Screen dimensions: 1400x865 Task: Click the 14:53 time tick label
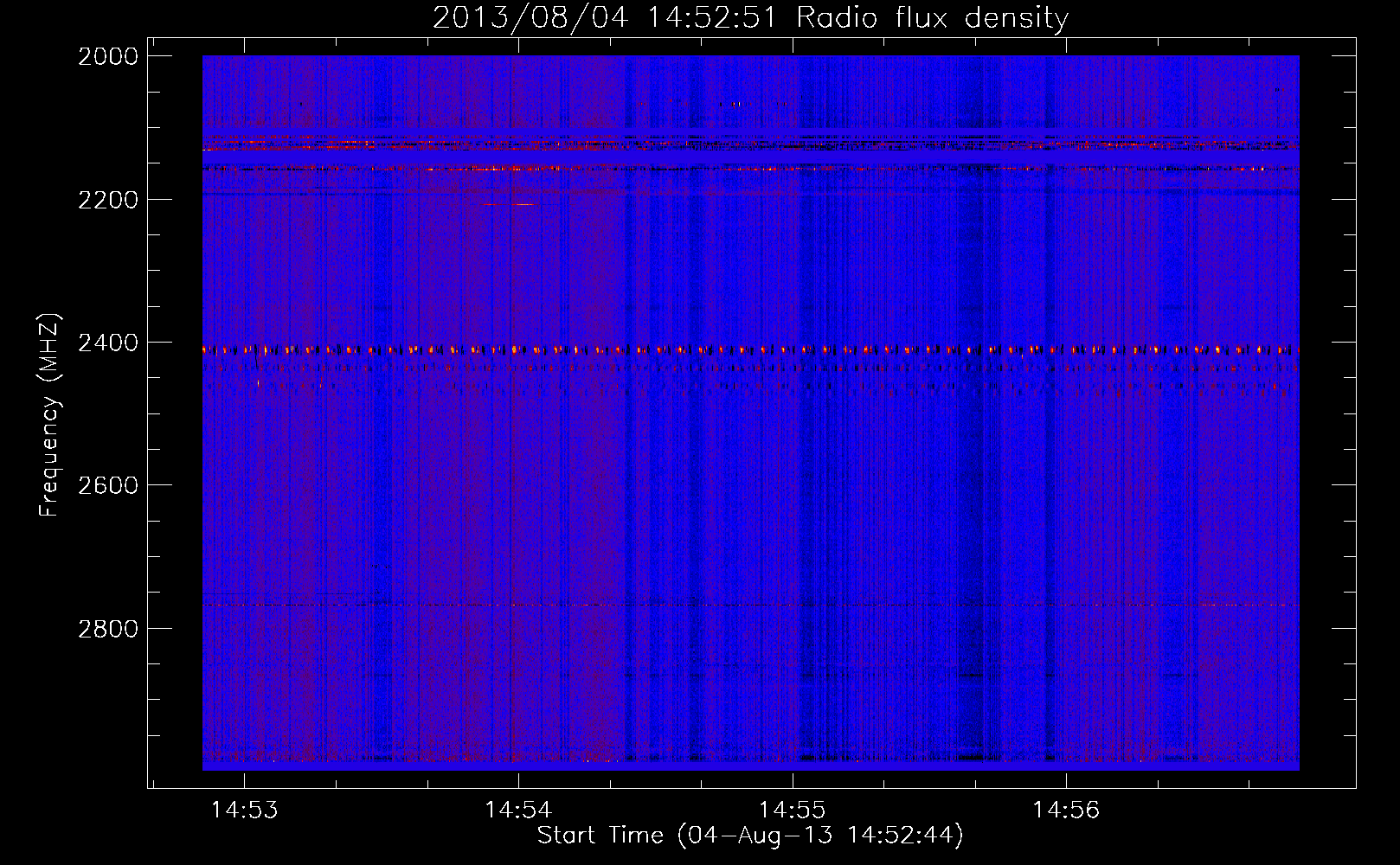(x=245, y=810)
